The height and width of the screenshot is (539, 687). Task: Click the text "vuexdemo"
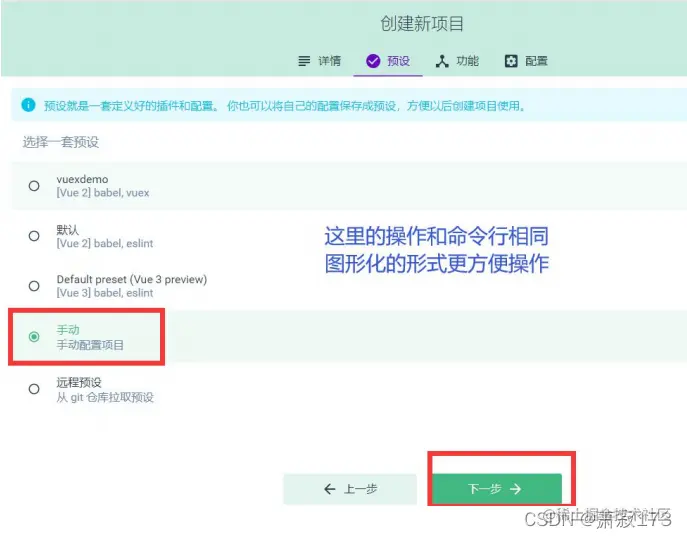point(82,179)
